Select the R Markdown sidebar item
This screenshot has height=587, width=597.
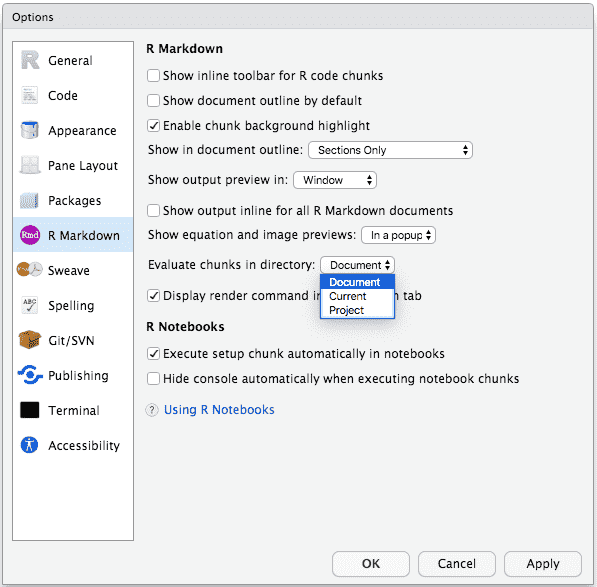coord(73,235)
